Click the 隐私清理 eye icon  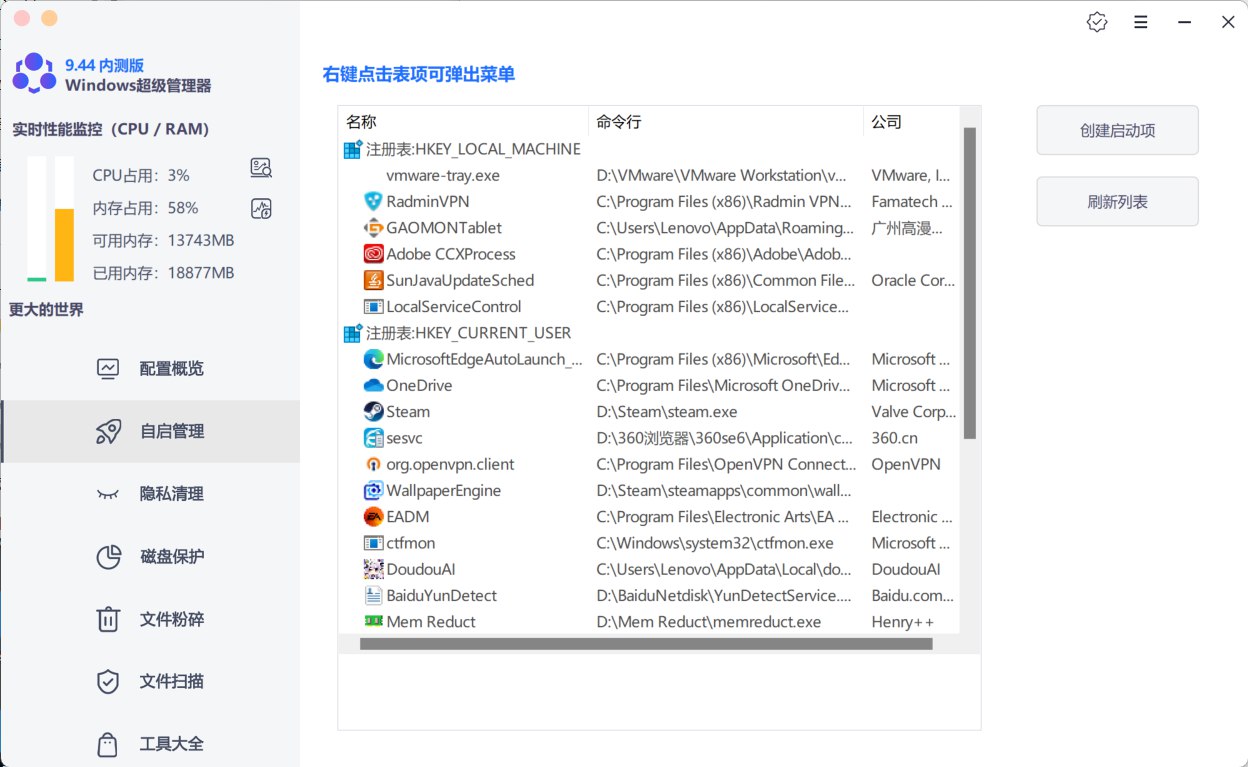pyautogui.click(x=108, y=493)
